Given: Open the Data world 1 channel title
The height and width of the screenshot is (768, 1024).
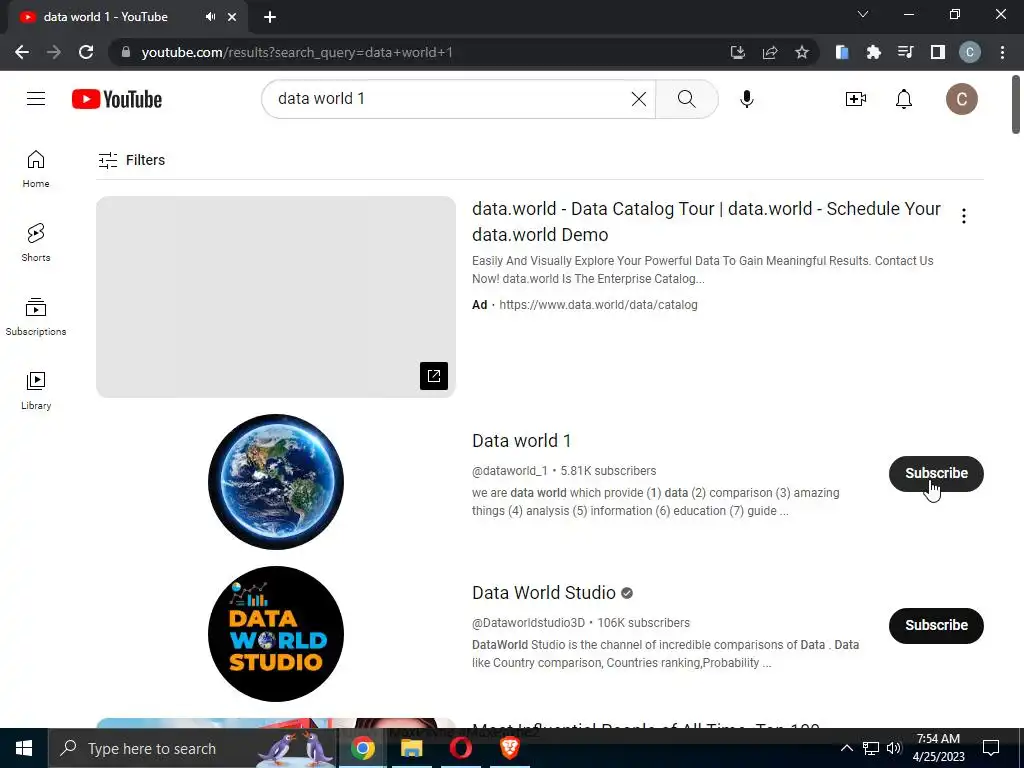Looking at the screenshot, I should (521, 441).
